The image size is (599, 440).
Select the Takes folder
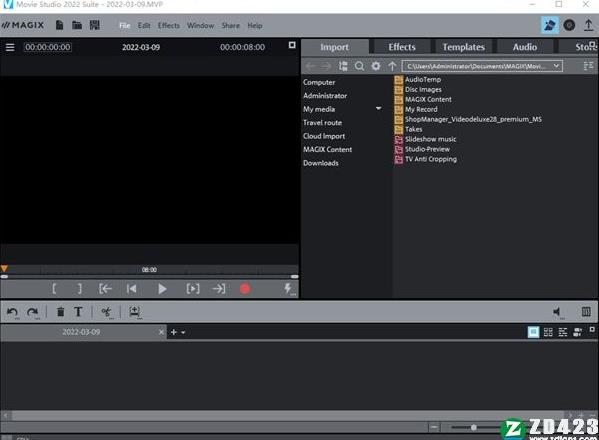[413, 129]
